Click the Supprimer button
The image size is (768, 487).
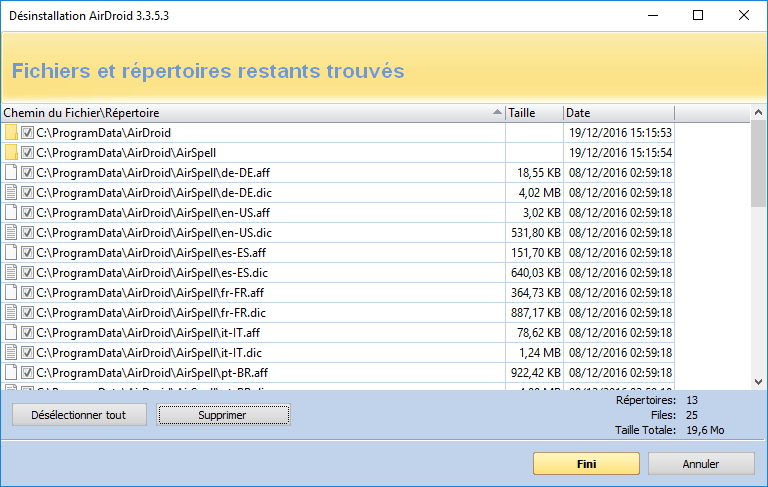[223, 415]
